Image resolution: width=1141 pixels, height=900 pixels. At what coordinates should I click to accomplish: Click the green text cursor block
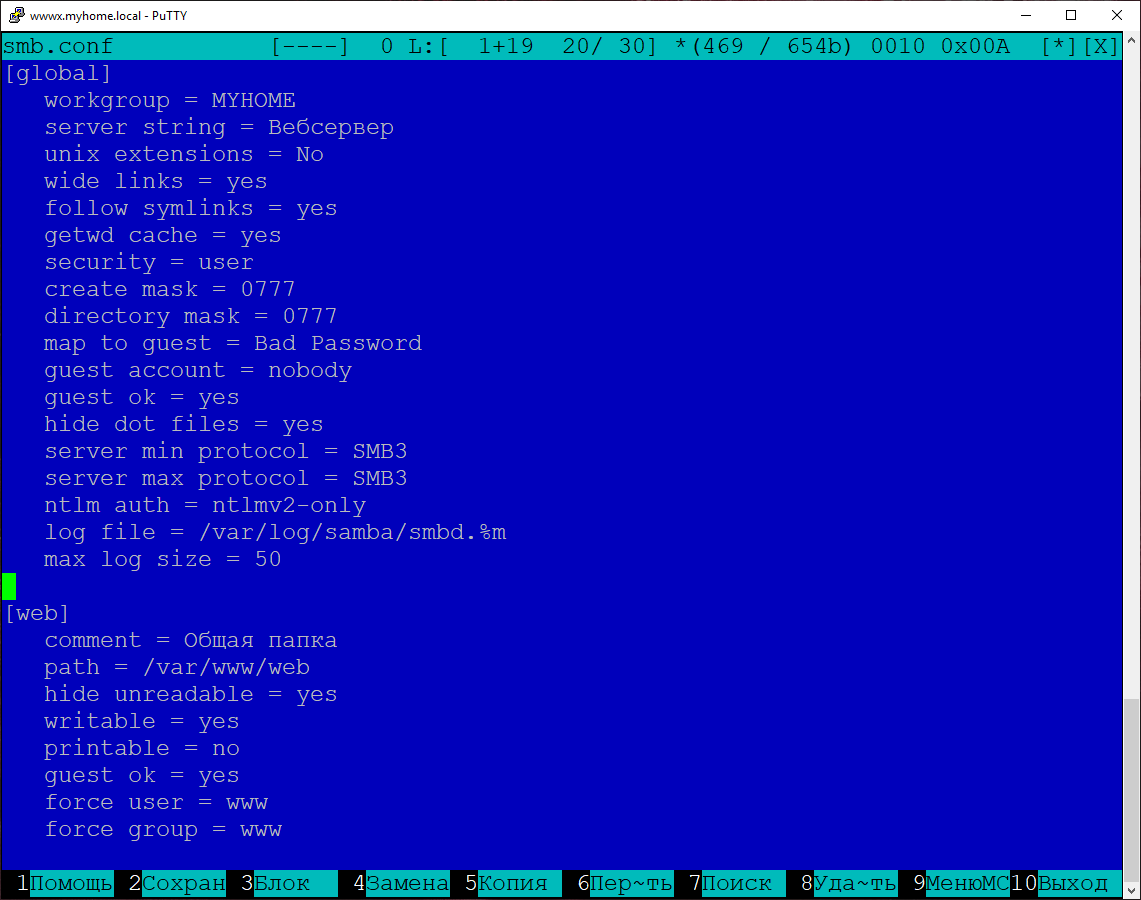pos(9,586)
